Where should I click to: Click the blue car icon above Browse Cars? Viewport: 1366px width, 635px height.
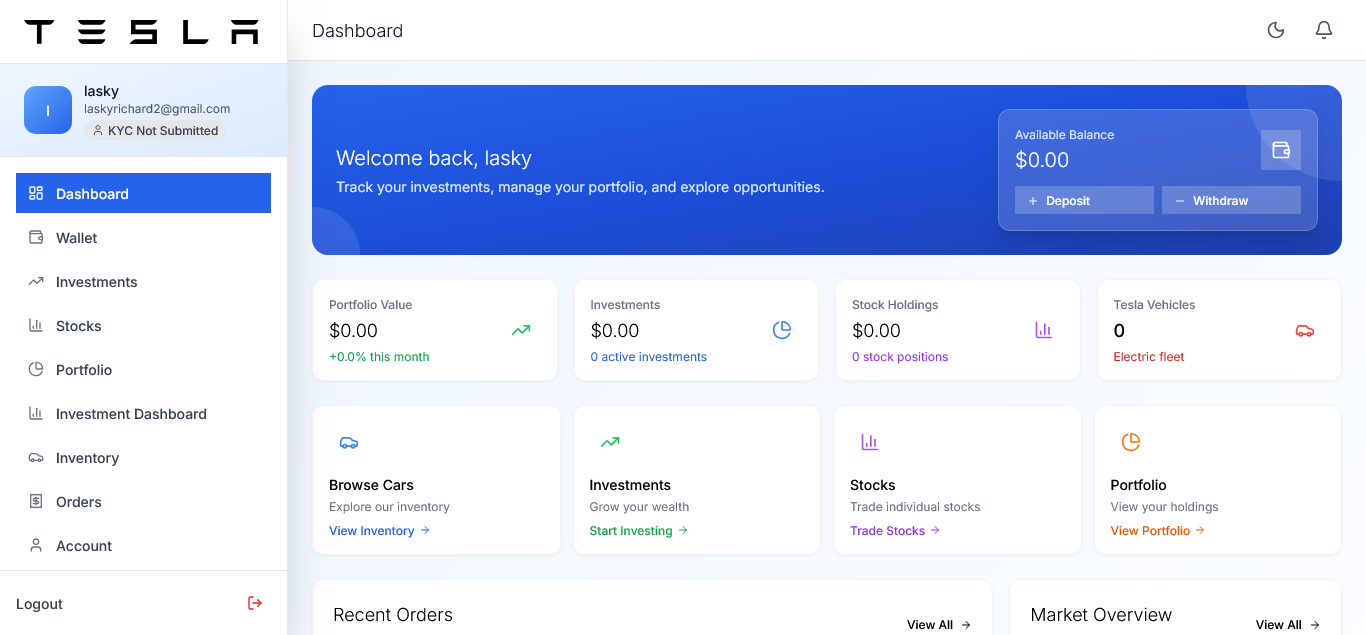tap(349, 442)
